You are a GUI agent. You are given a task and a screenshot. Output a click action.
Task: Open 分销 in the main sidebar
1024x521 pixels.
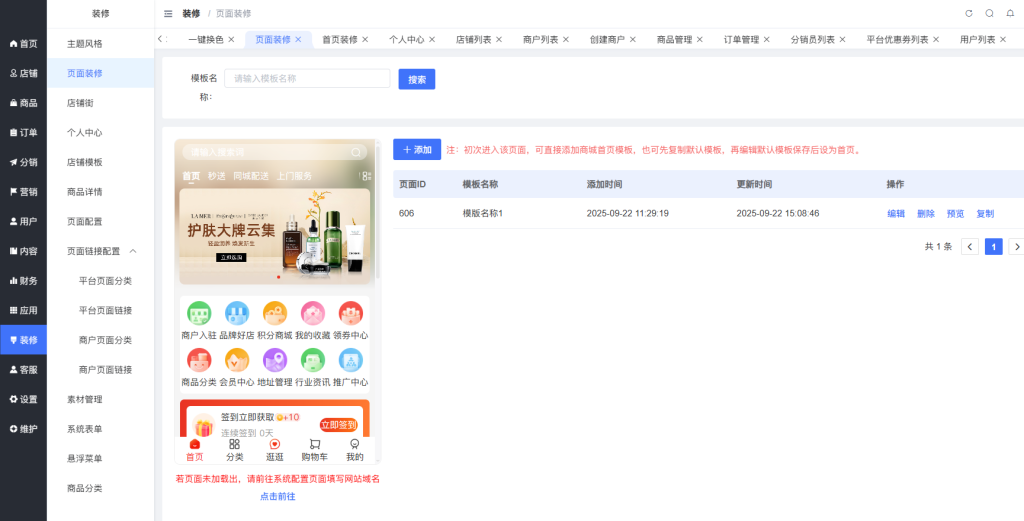24,163
